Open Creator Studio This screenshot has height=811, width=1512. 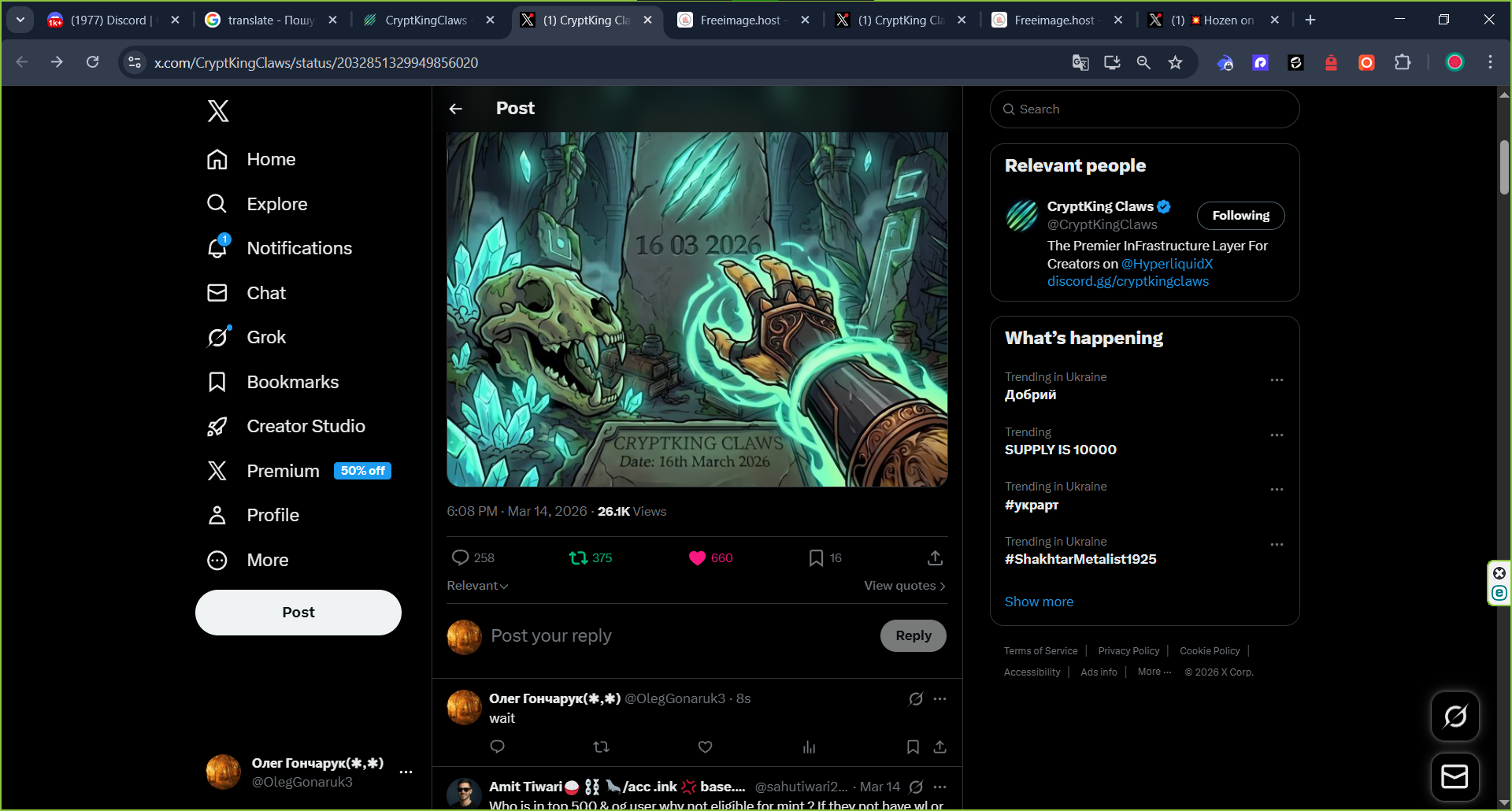(286, 426)
